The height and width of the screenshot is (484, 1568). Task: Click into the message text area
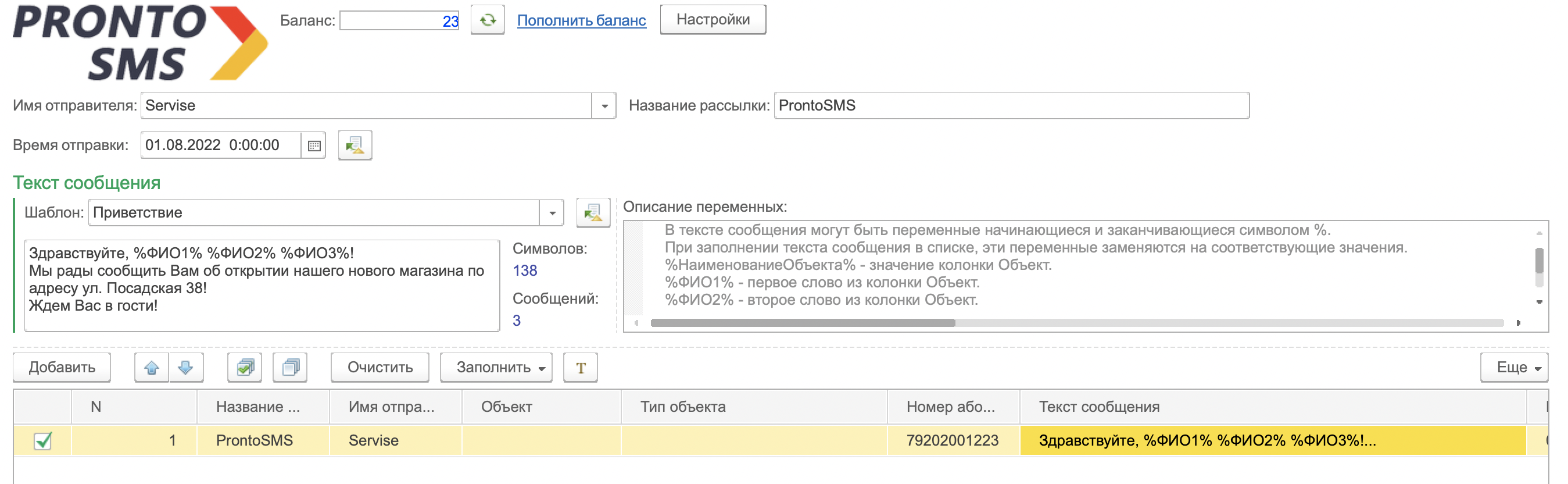tap(262, 286)
